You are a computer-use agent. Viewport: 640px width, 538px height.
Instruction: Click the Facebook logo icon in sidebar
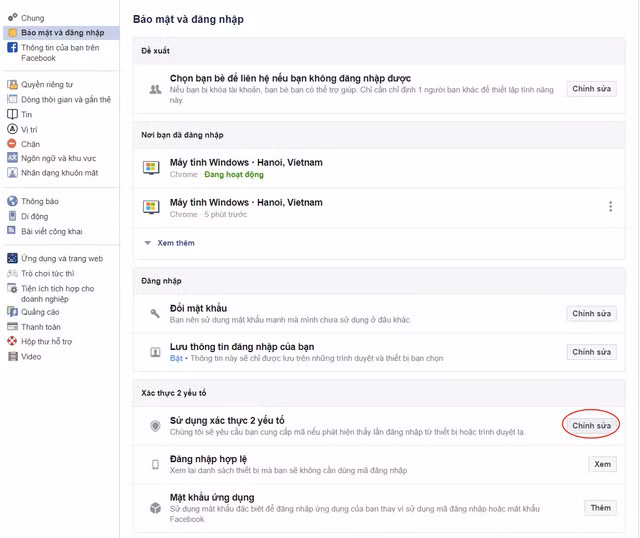pos(13,47)
